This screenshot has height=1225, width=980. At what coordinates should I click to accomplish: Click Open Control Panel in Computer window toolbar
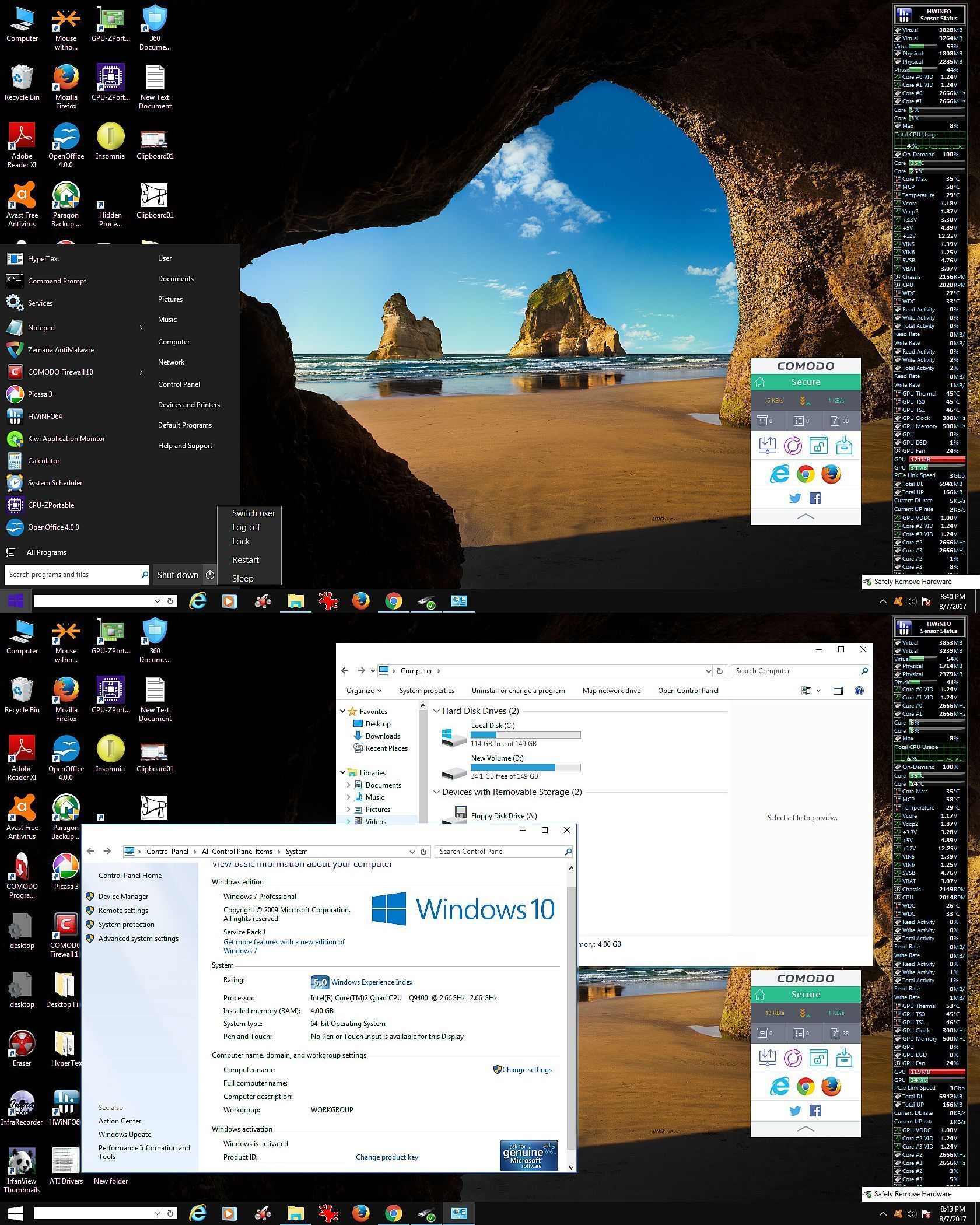point(688,691)
